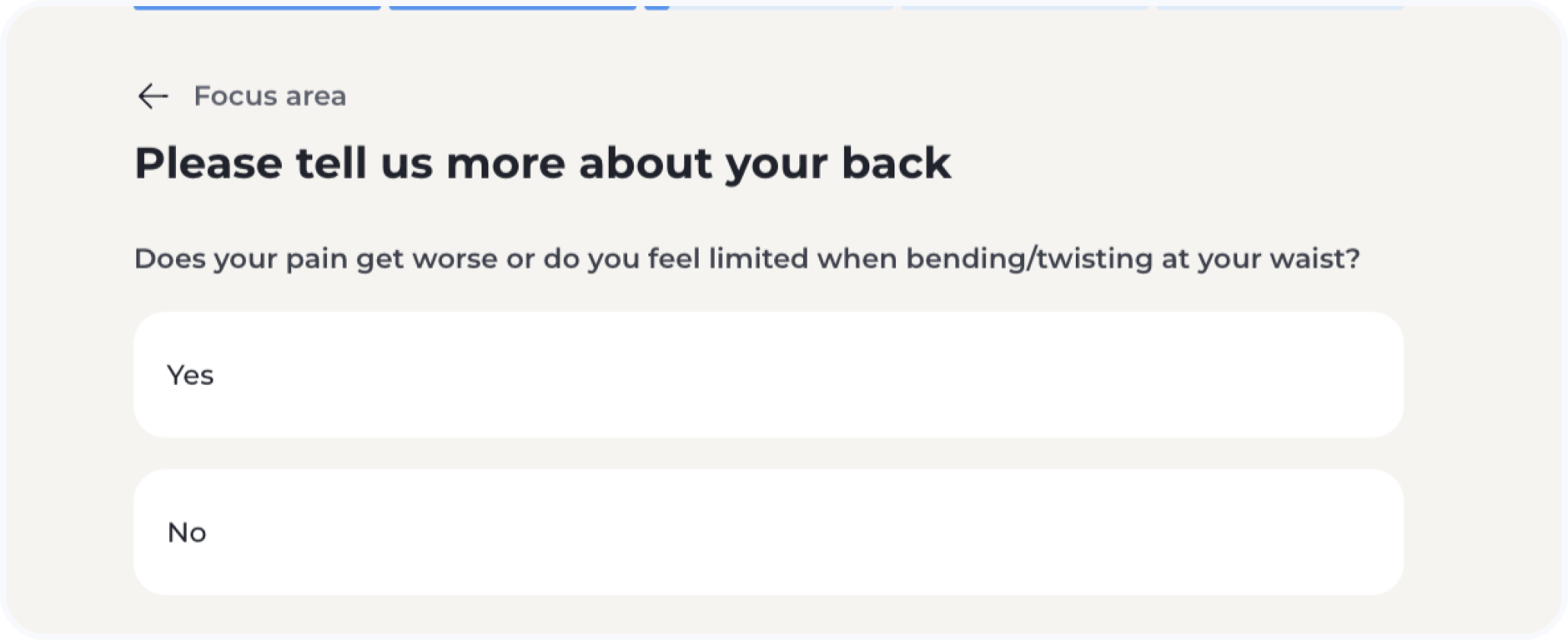
Task: Go back via the Focus area label
Action: pyautogui.click(x=270, y=96)
